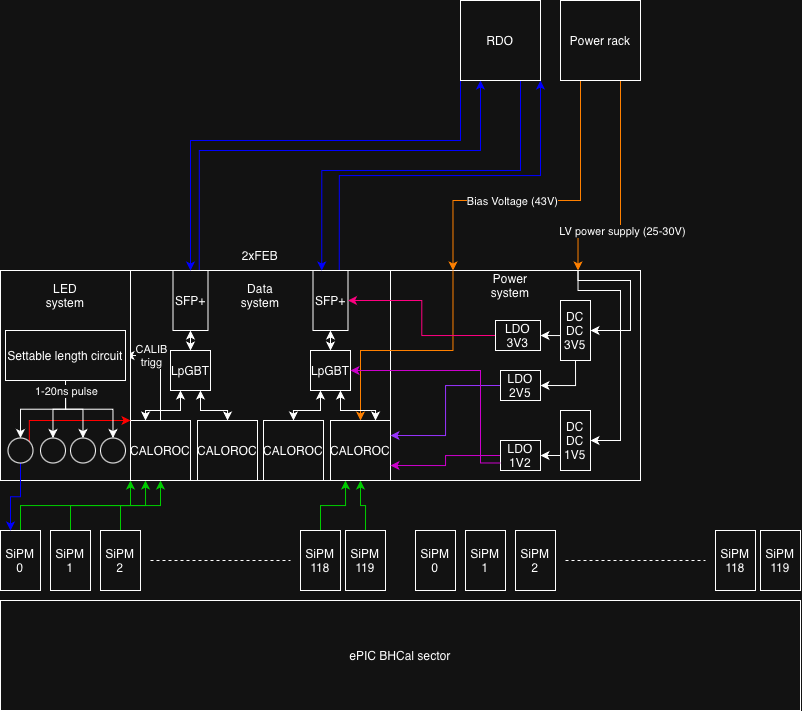Click the LDO 1V2 regulator box
802x711 pixels.
point(519,455)
